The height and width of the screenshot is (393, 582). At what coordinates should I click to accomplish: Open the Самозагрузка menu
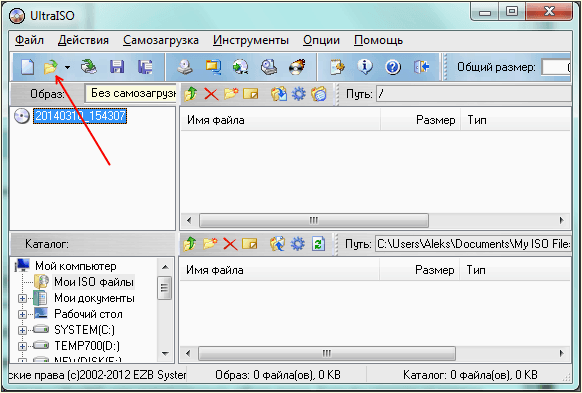click(x=161, y=40)
